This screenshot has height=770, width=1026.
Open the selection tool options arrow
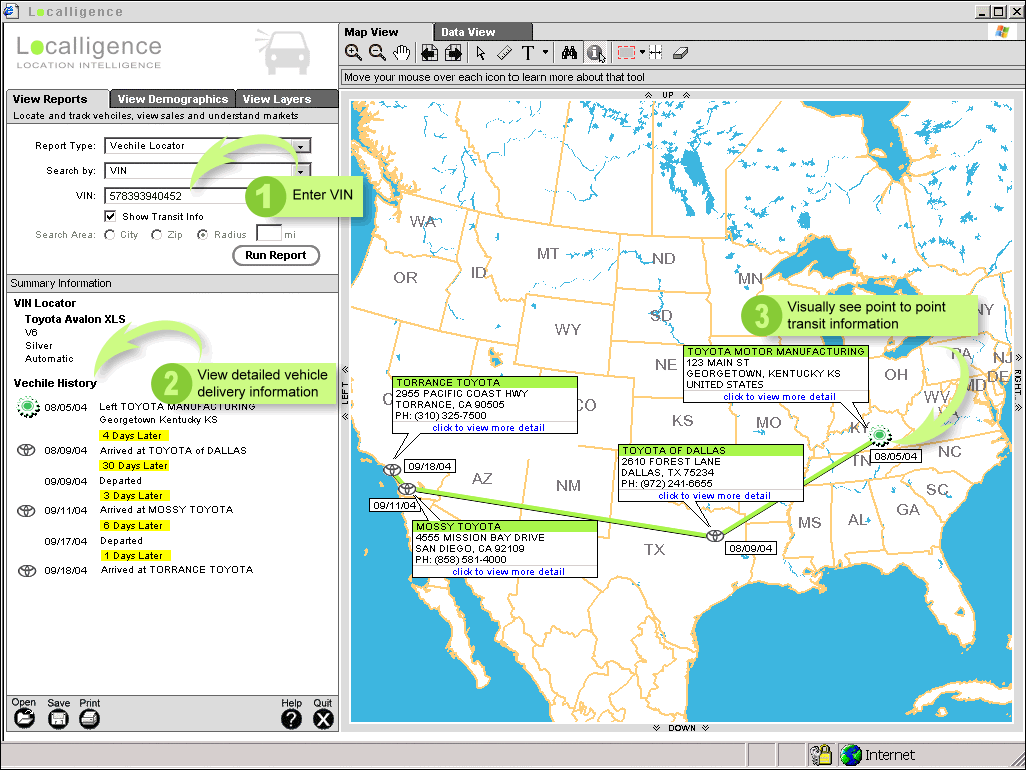click(642, 52)
